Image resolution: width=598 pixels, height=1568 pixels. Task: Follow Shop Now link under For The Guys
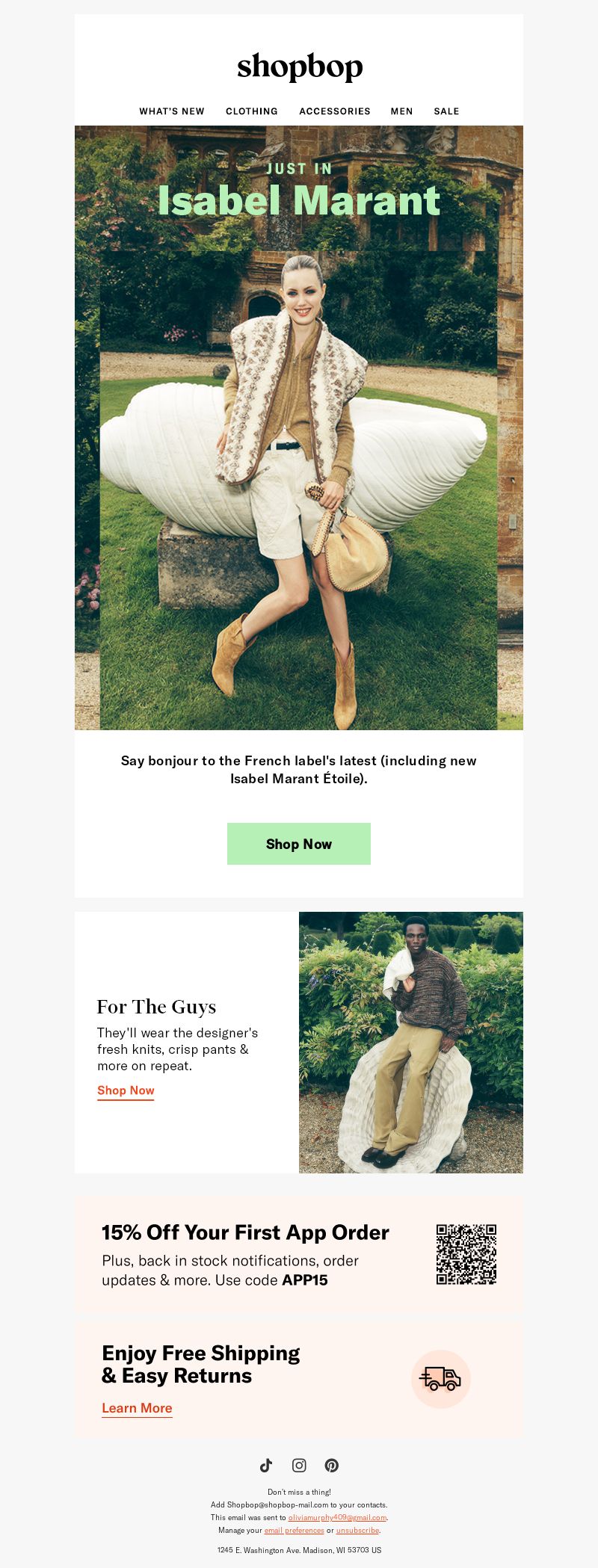click(x=126, y=1090)
